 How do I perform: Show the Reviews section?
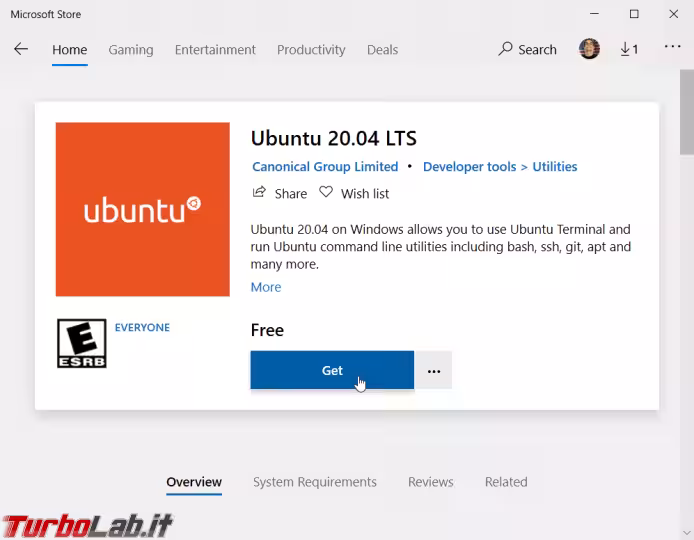point(431,482)
